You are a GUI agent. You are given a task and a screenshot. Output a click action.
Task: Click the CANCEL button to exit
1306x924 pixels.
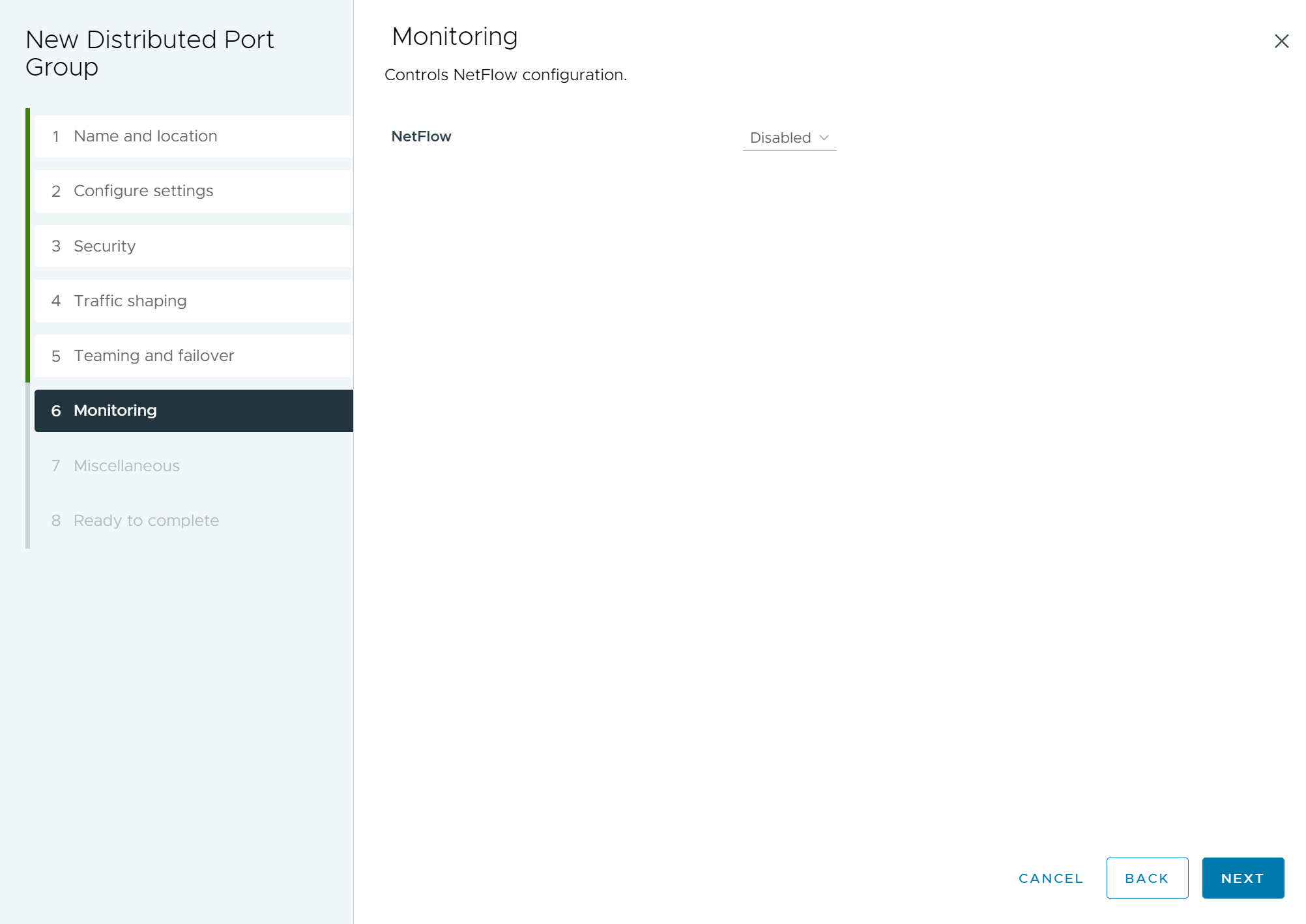1051,879
